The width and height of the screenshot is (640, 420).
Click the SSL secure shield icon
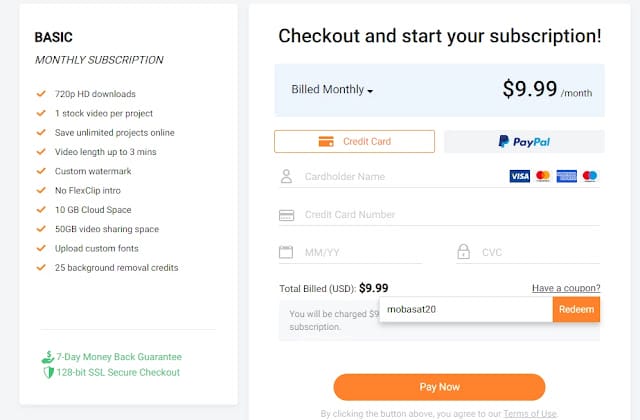pyautogui.click(x=46, y=372)
